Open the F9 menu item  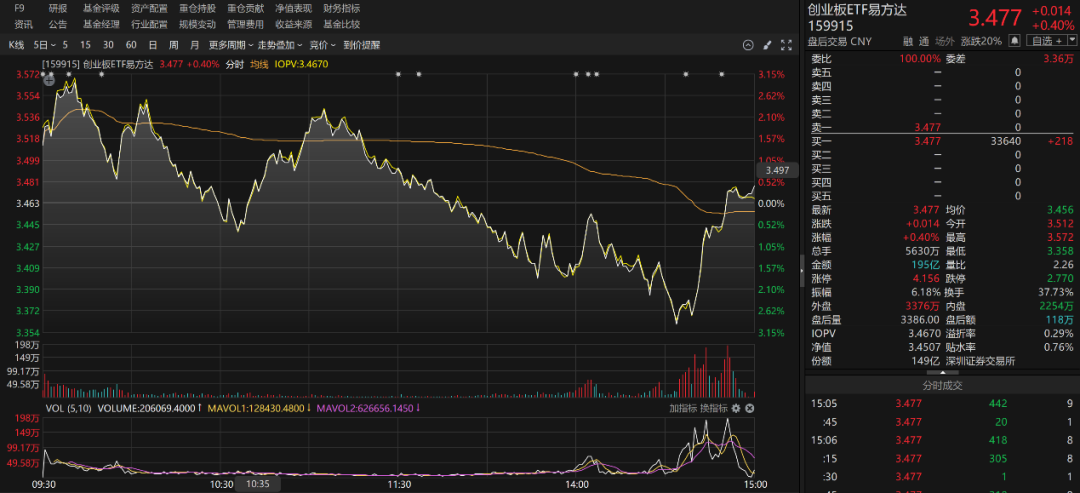coord(19,9)
